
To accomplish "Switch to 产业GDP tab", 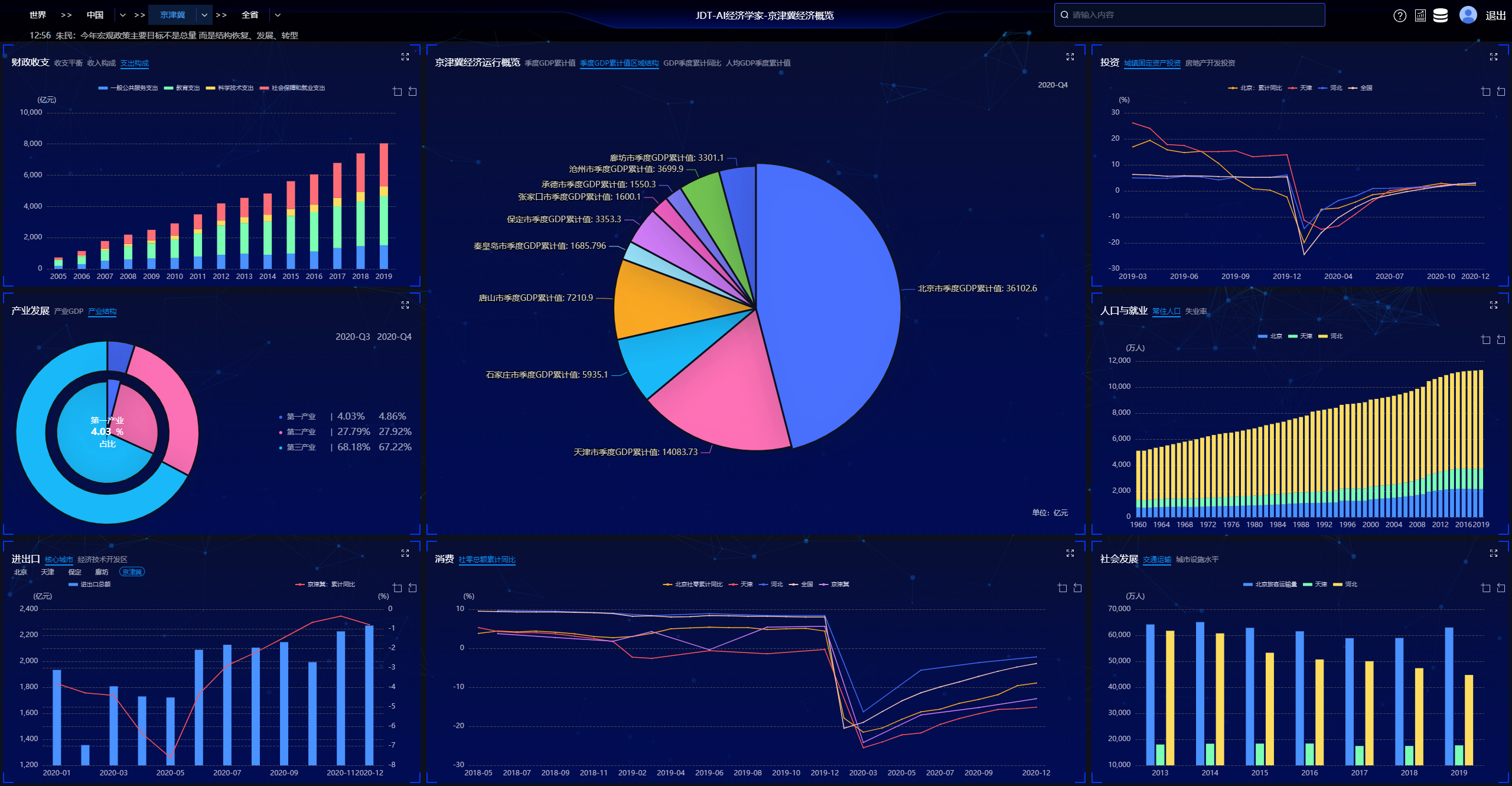I will (69, 311).
